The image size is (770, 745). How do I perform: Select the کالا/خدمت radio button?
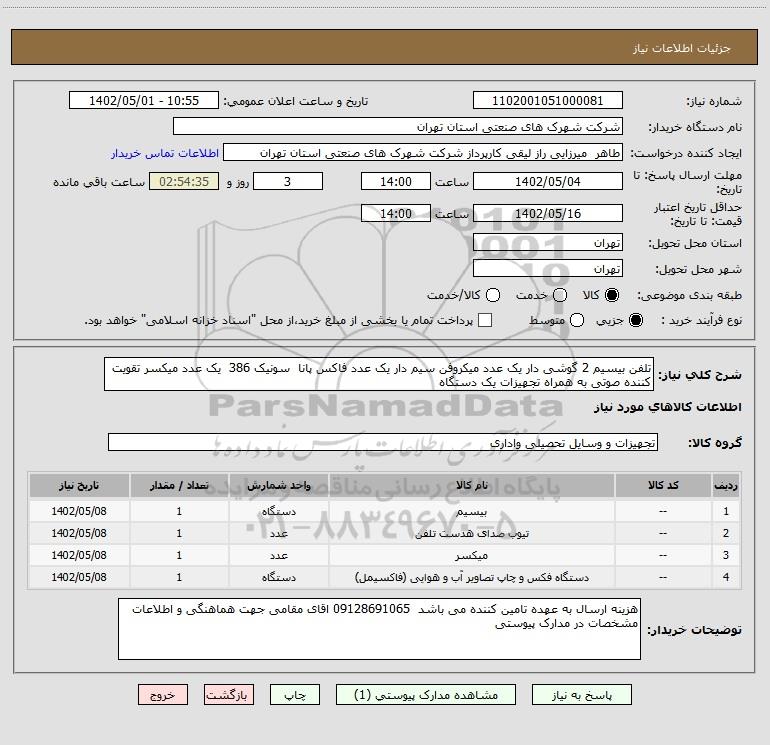(x=493, y=295)
